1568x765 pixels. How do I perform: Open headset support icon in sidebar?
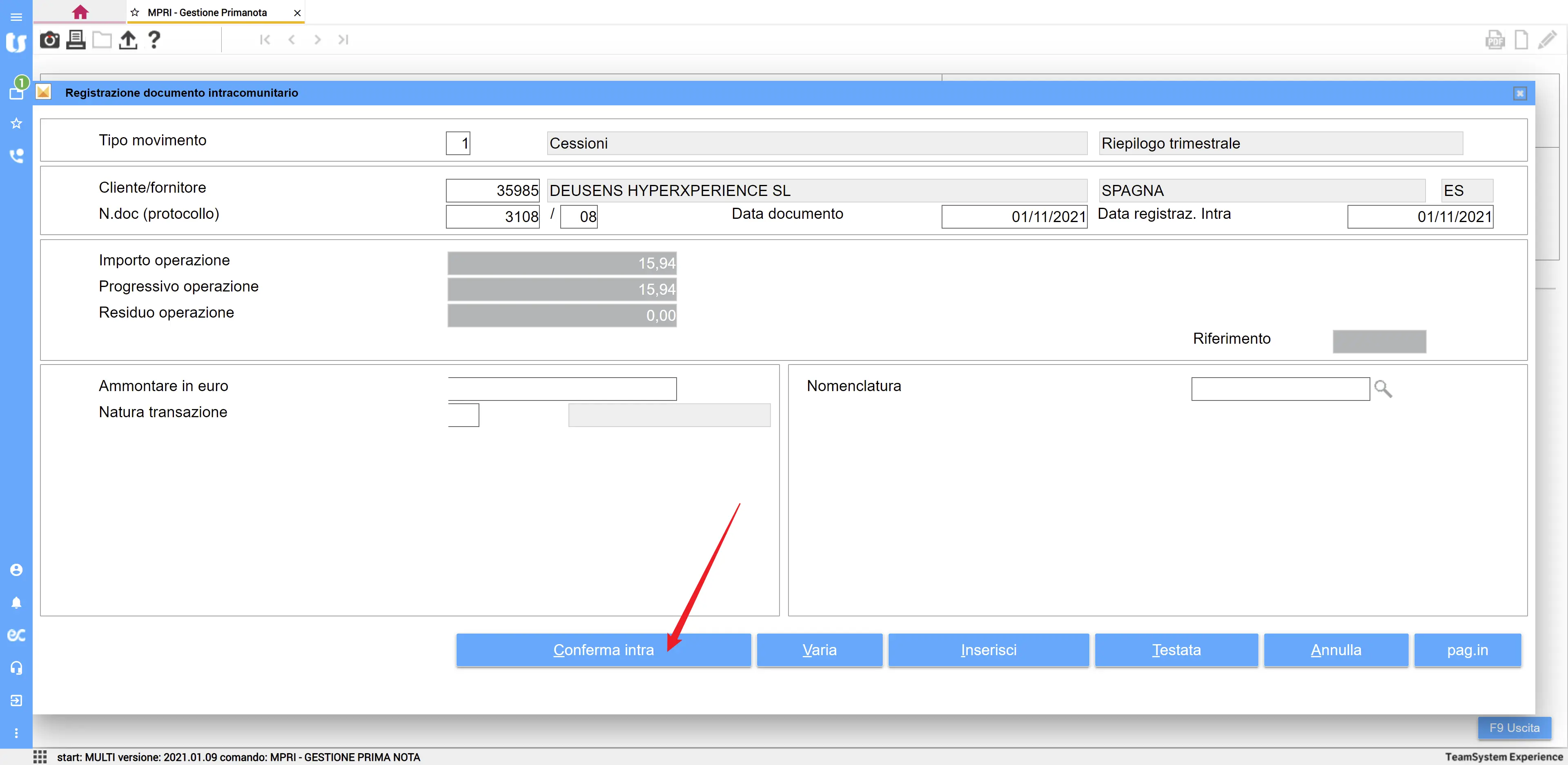(x=16, y=667)
